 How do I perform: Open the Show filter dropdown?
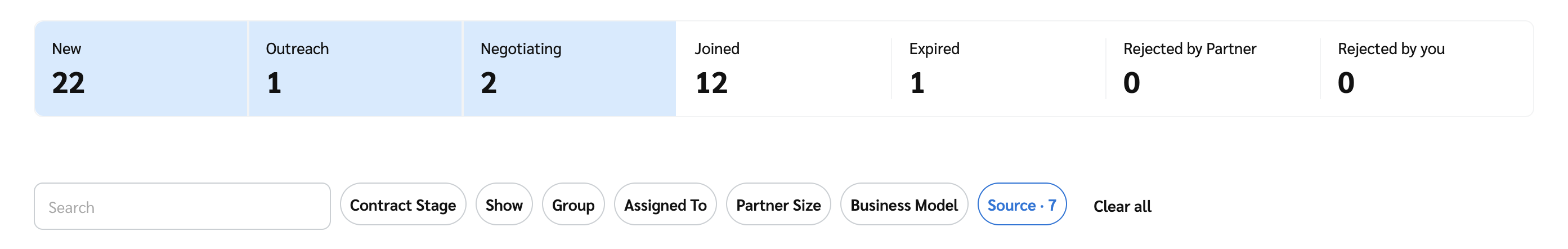pos(503,204)
